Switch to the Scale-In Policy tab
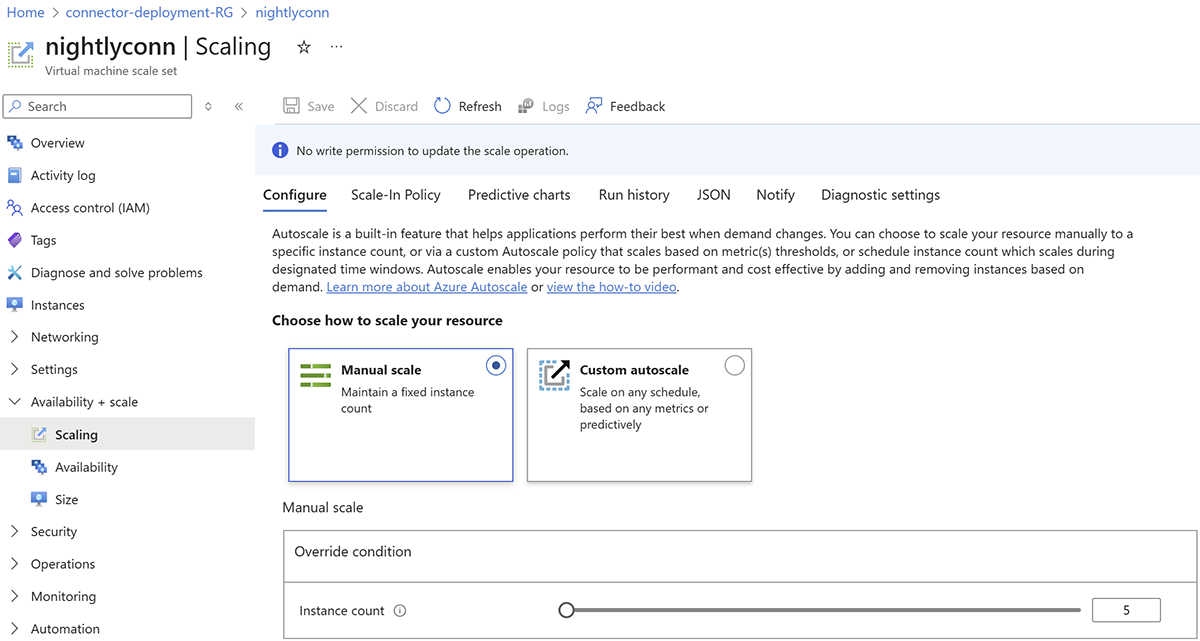Image resolution: width=1200 pixels, height=641 pixels. click(x=395, y=195)
